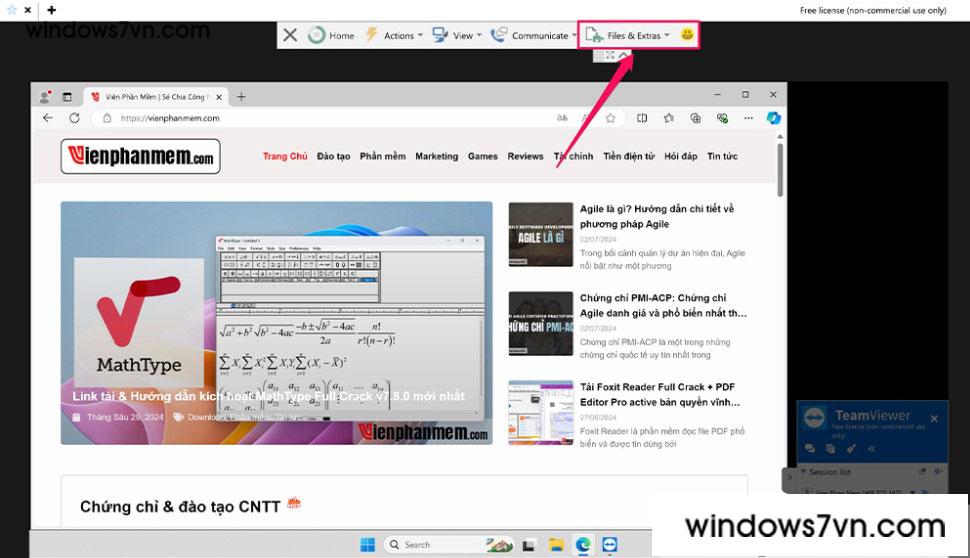Viewport: 970px width, 558px height.
Task: Collapse the Session list section
Action: point(804,471)
